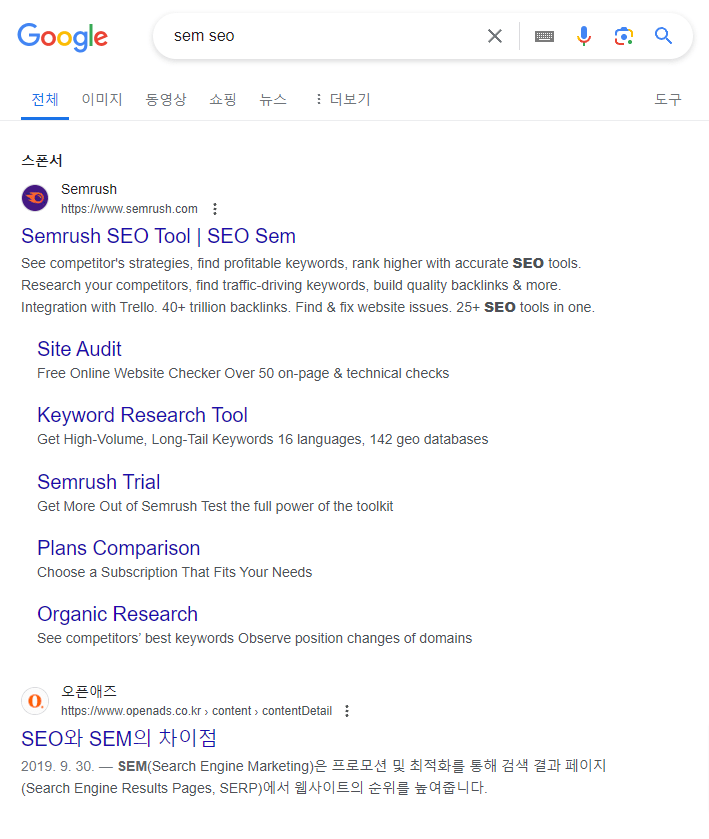Open the SEO와 SEM의 차이점 result

119,738
